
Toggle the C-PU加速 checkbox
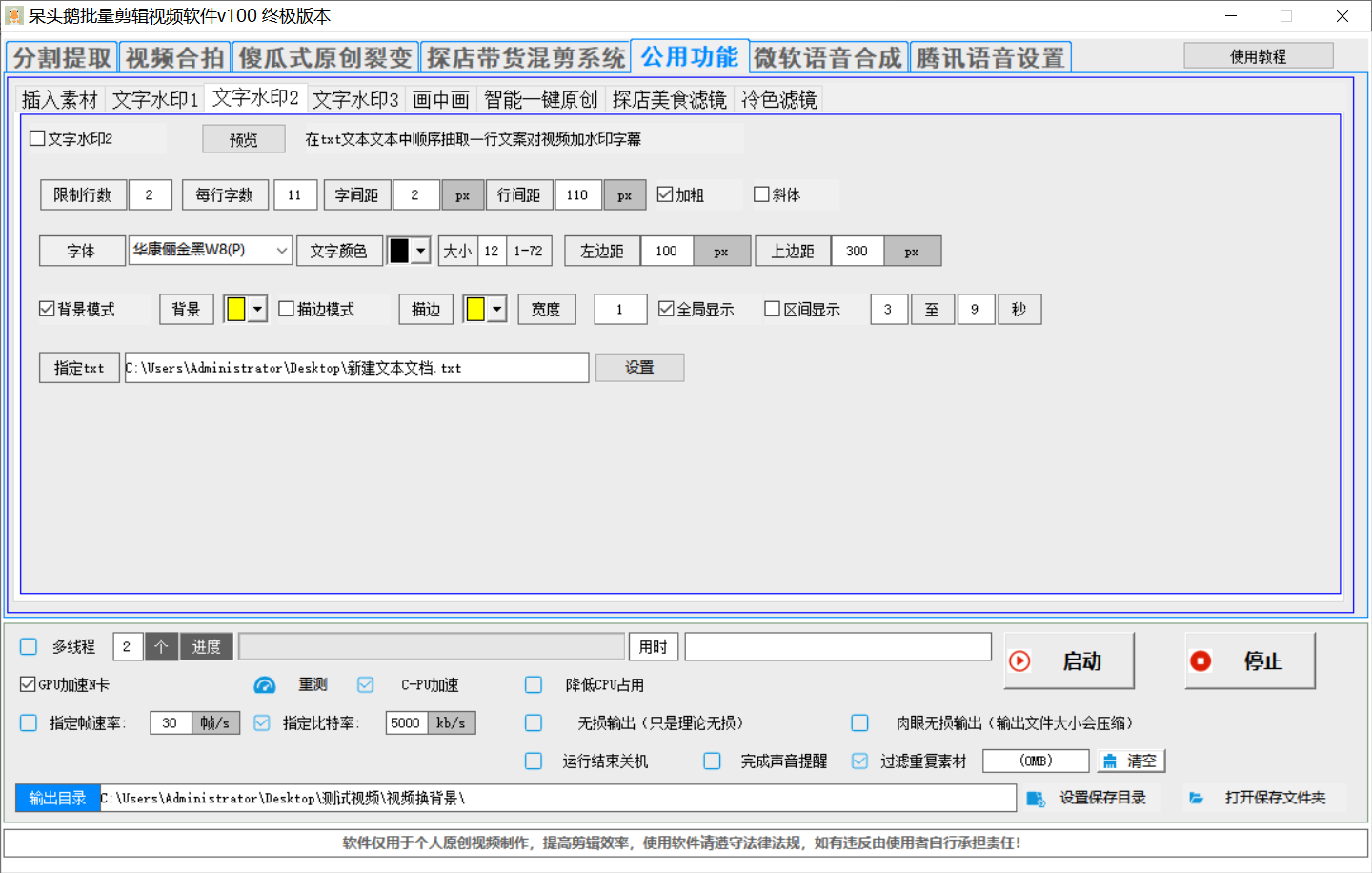coord(366,684)
